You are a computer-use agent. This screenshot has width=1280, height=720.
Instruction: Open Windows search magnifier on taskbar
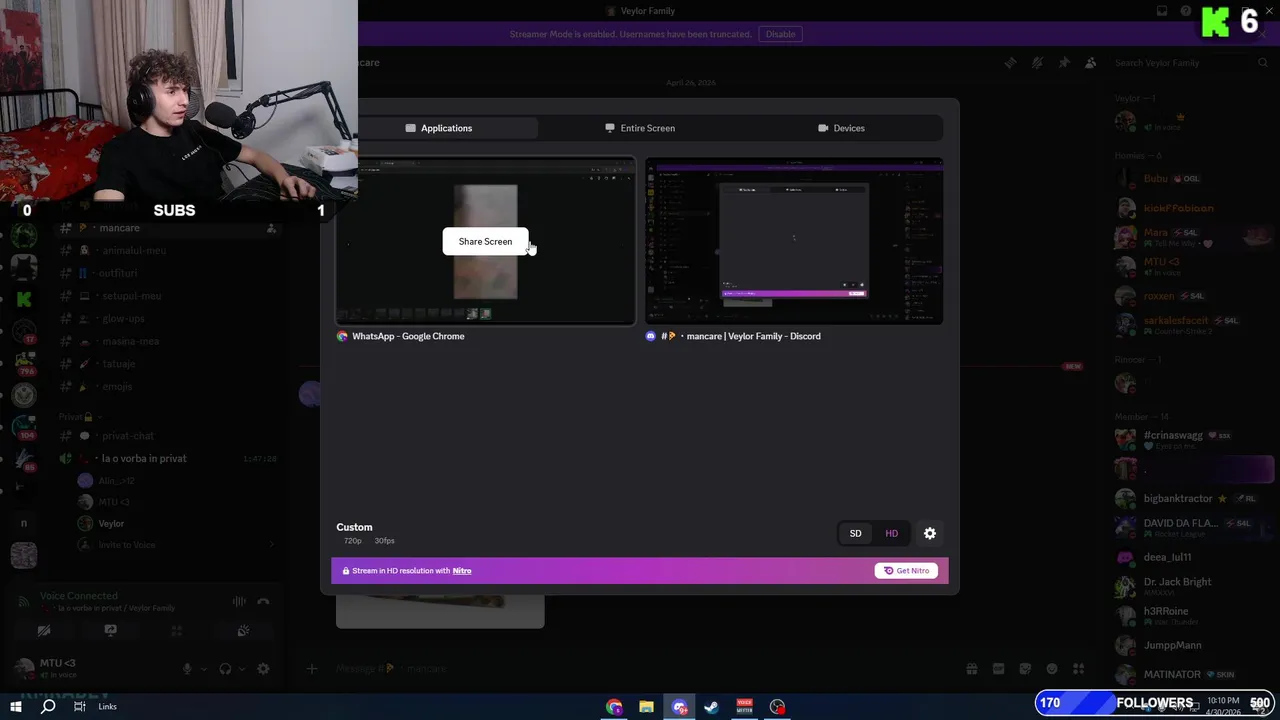(x=47, y=706)
